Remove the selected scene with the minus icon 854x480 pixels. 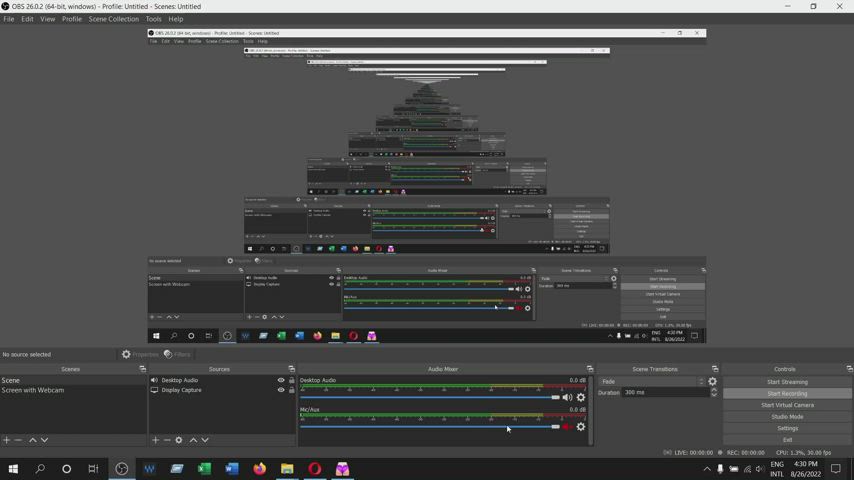tap(18, 440)
